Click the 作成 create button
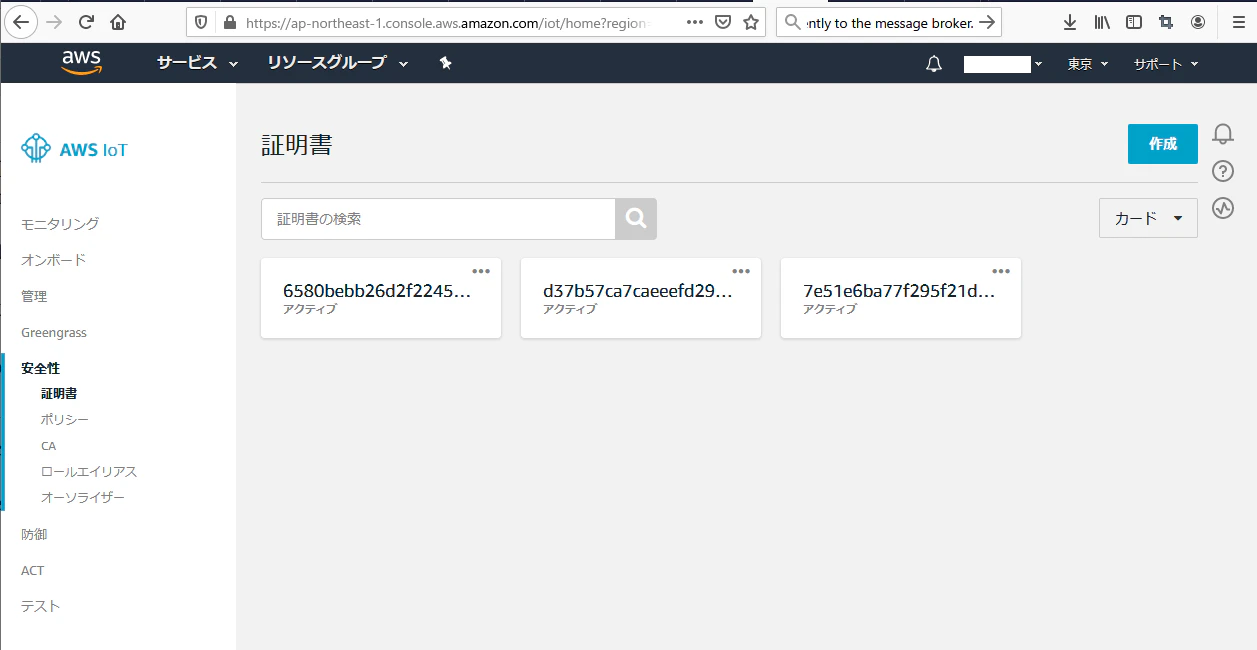The height and width of the screenshot is (650, 1257). (x=1163, y=144)
